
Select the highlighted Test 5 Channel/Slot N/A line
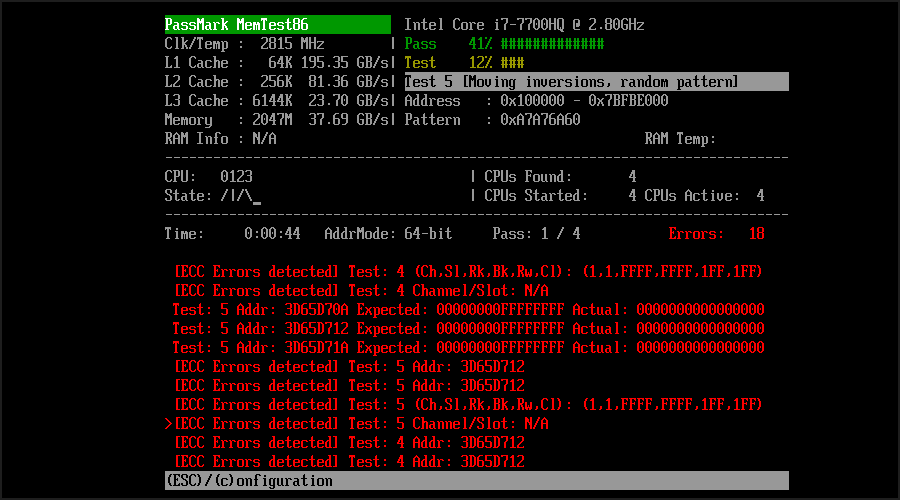pos(361,423)
